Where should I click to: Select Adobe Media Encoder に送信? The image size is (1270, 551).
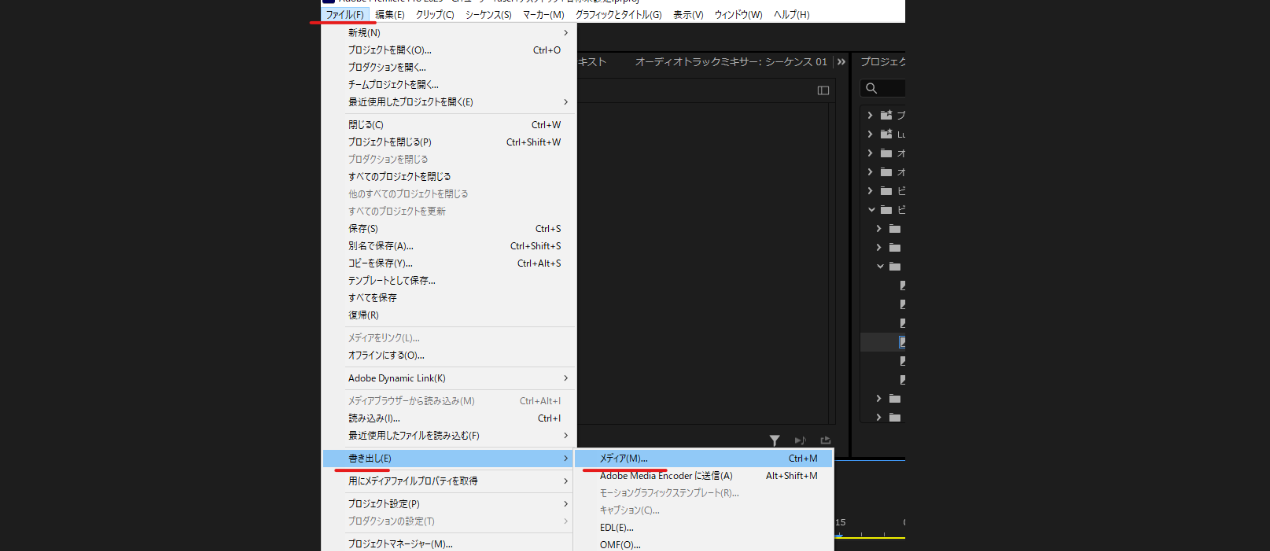pyautogui.click(x=665, y=476)
